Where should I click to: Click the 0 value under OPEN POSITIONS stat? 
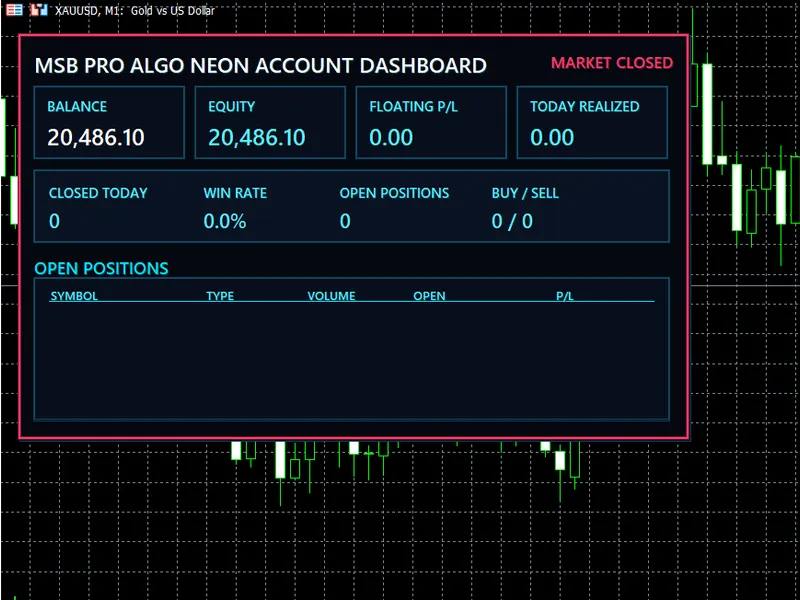345,221
